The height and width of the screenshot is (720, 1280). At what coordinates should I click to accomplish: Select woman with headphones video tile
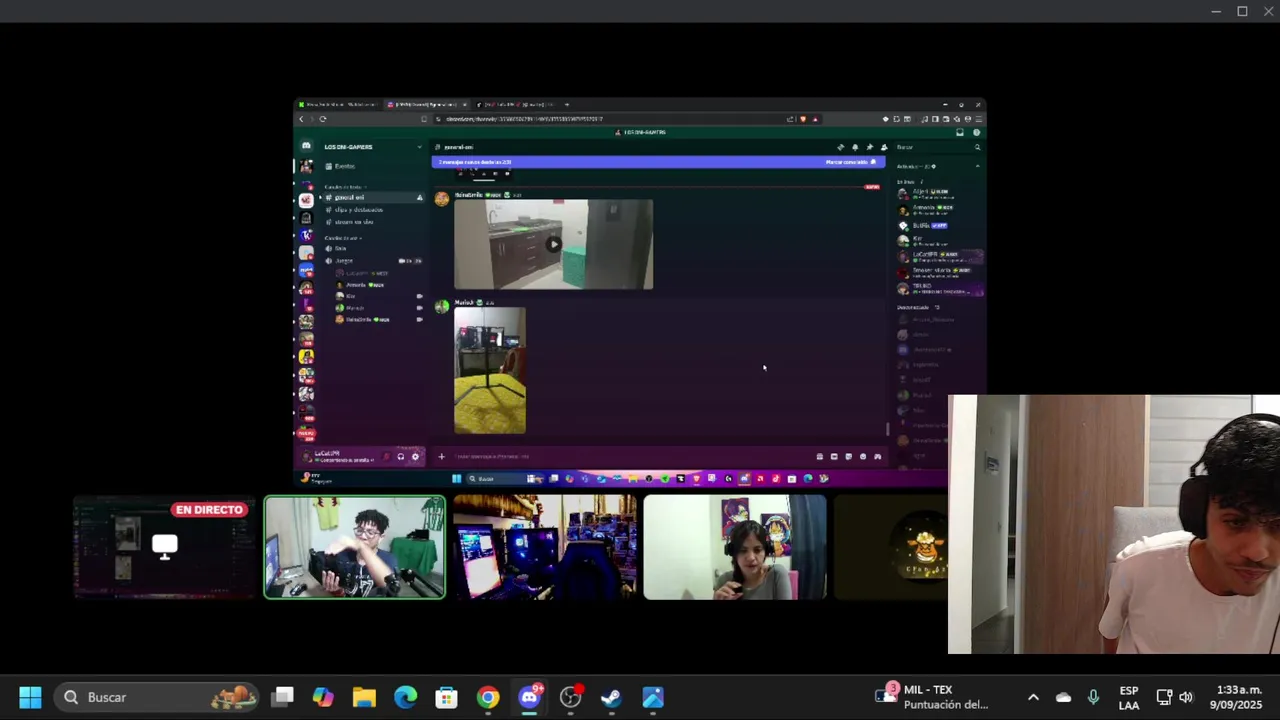735,547
